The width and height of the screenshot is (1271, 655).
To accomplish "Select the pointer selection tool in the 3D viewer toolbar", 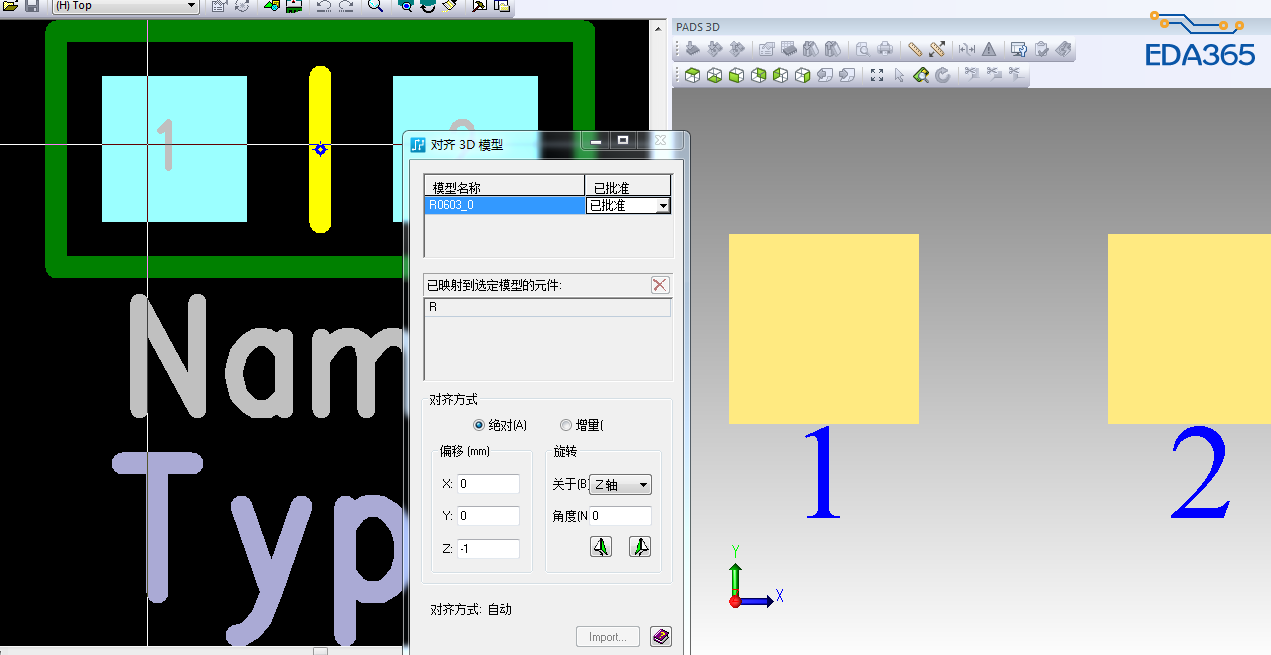I will click(x=899, y=74).
